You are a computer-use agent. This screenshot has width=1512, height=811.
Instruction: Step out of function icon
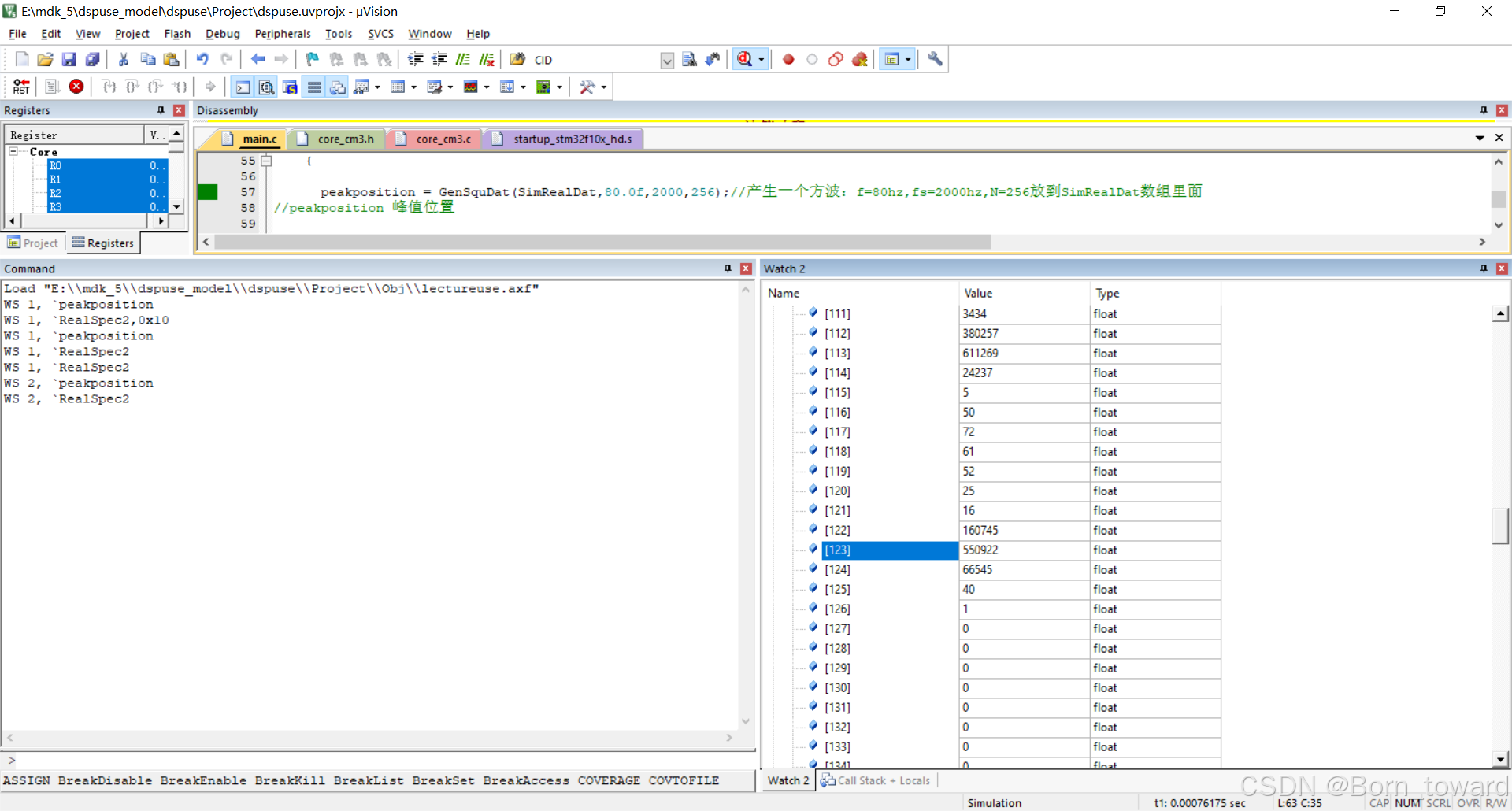pos(157,87)
